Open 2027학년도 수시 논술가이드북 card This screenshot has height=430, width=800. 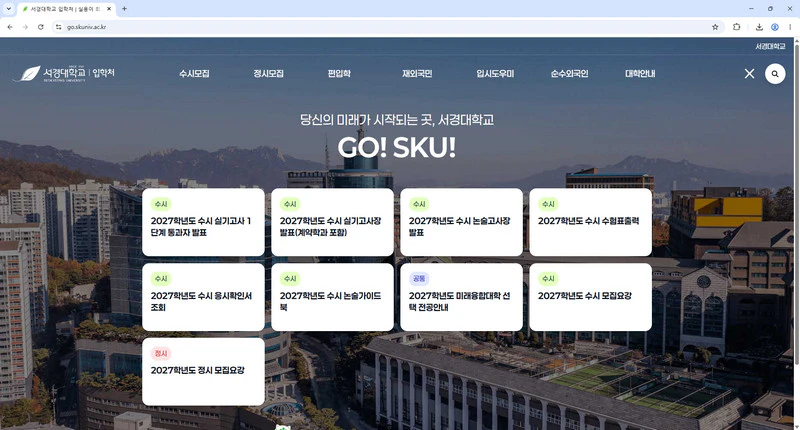[332, 297]
